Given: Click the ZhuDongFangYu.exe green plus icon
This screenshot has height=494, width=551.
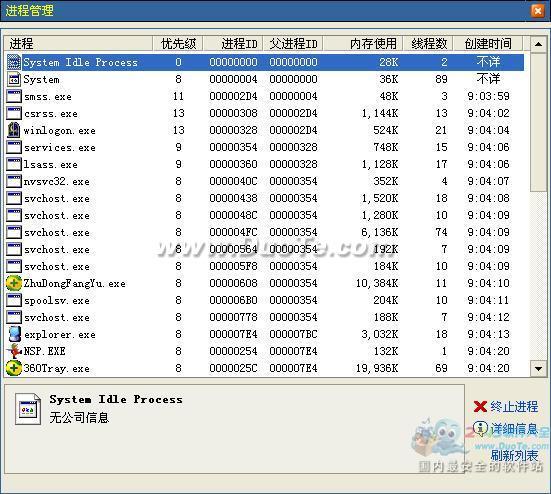Looking at the screenshot, I should 14,283.
